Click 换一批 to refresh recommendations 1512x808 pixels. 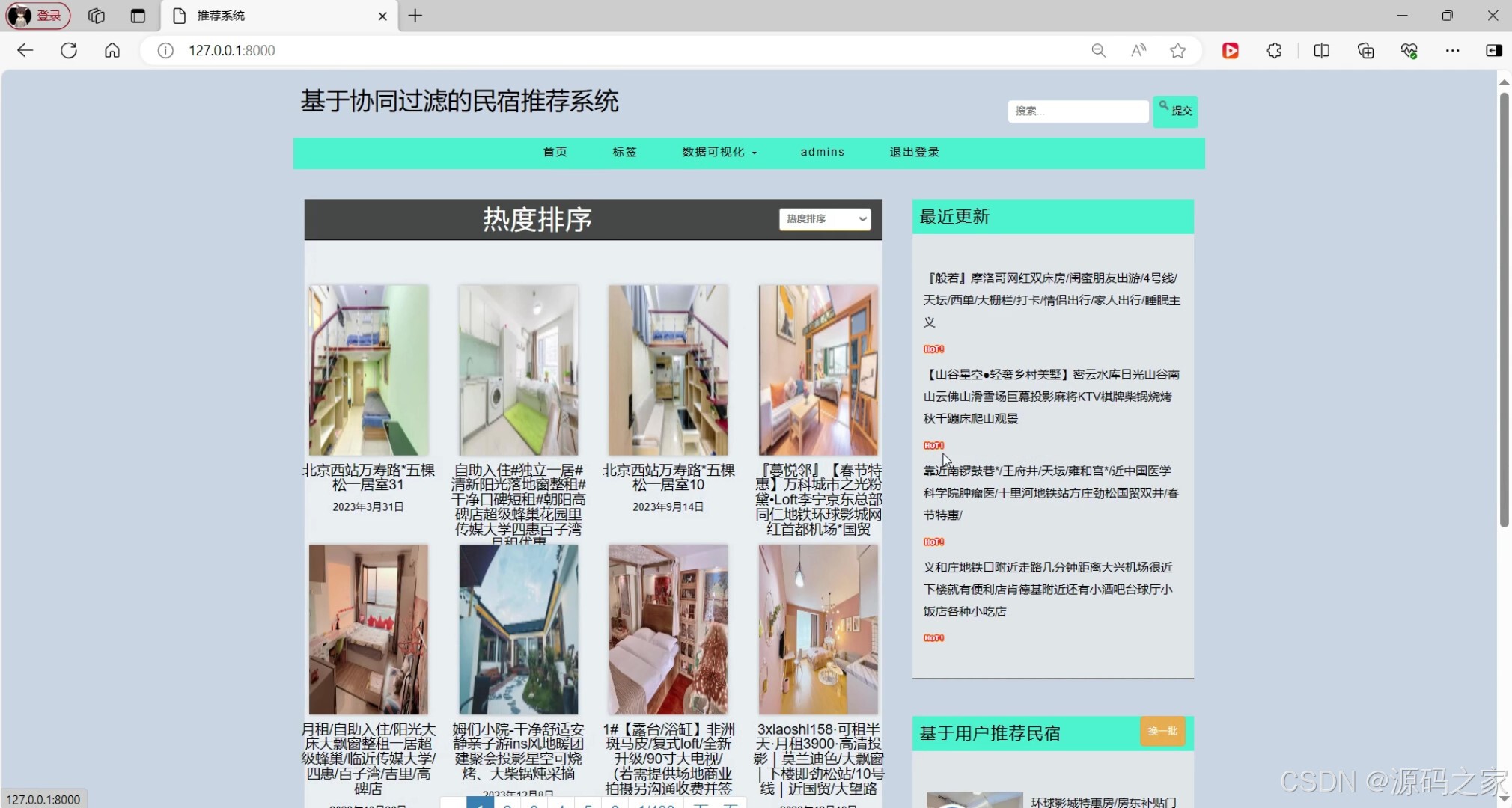pos(1162,732)
